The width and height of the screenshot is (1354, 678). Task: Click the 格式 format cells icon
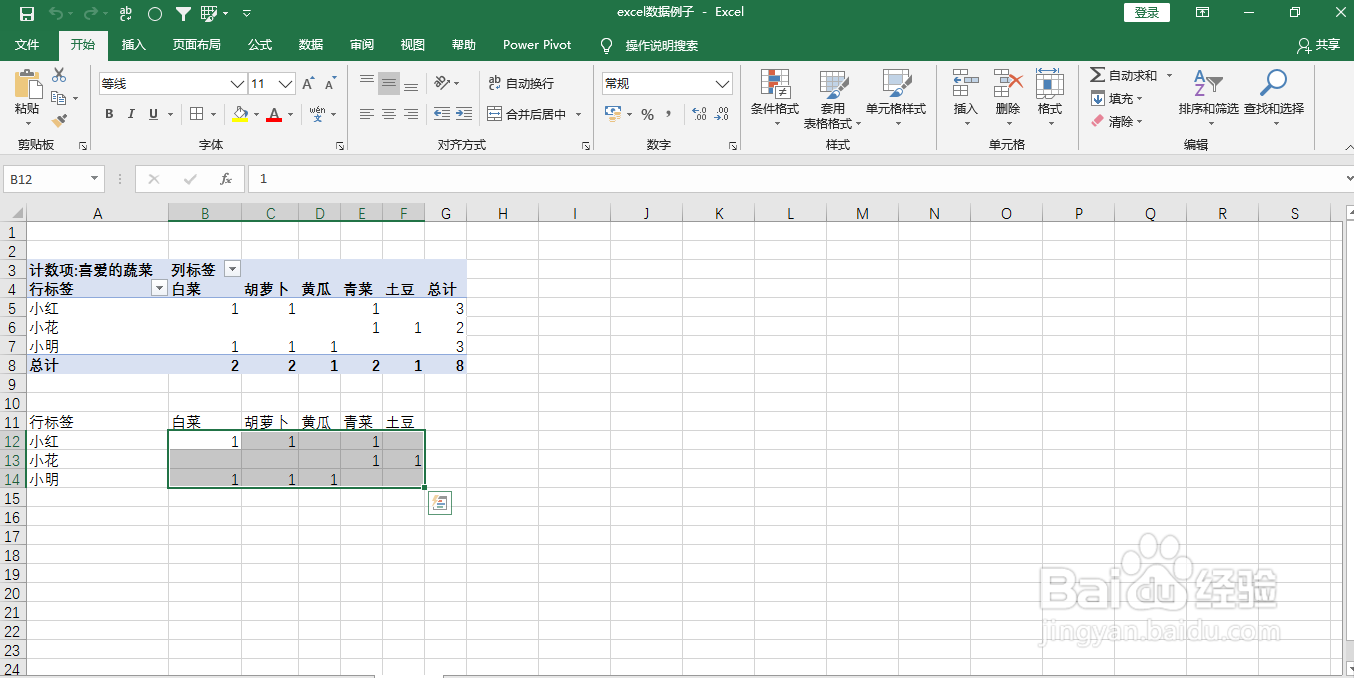coord(1050,82)
